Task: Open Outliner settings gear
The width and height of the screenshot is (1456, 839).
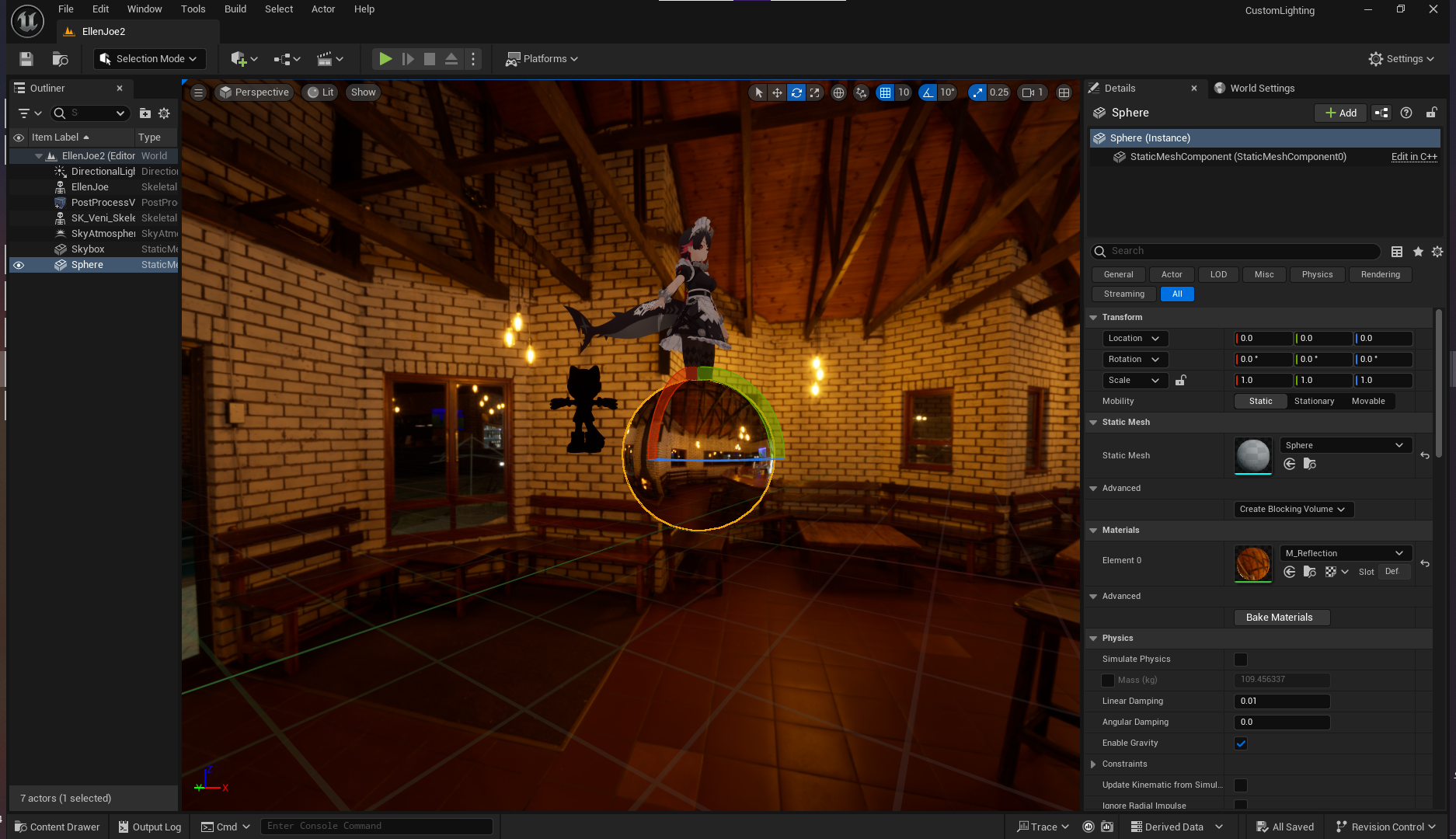Action: [164, 113]
